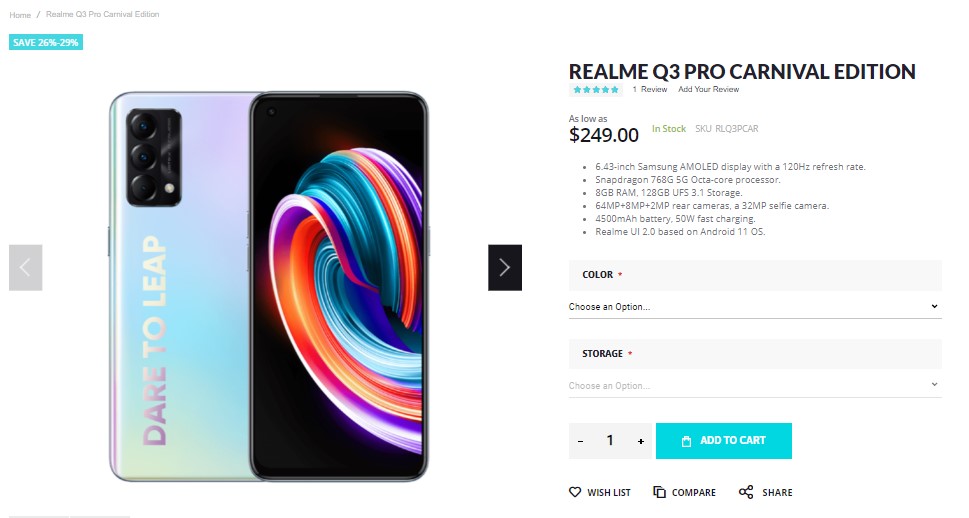Click the Add Your Review link
The width and height of the screenshot is (969, 518).
[x=708, y=90]
